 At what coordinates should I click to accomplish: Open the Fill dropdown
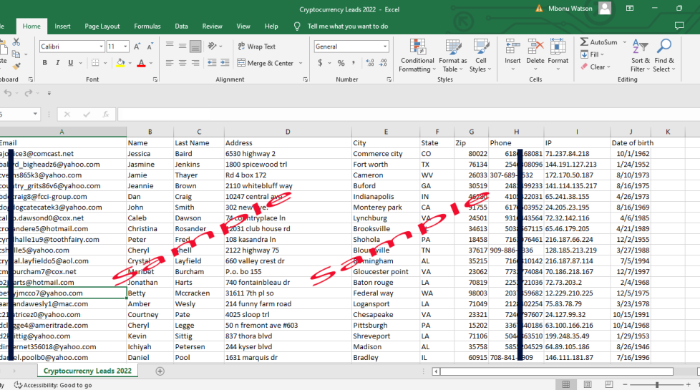592,54
